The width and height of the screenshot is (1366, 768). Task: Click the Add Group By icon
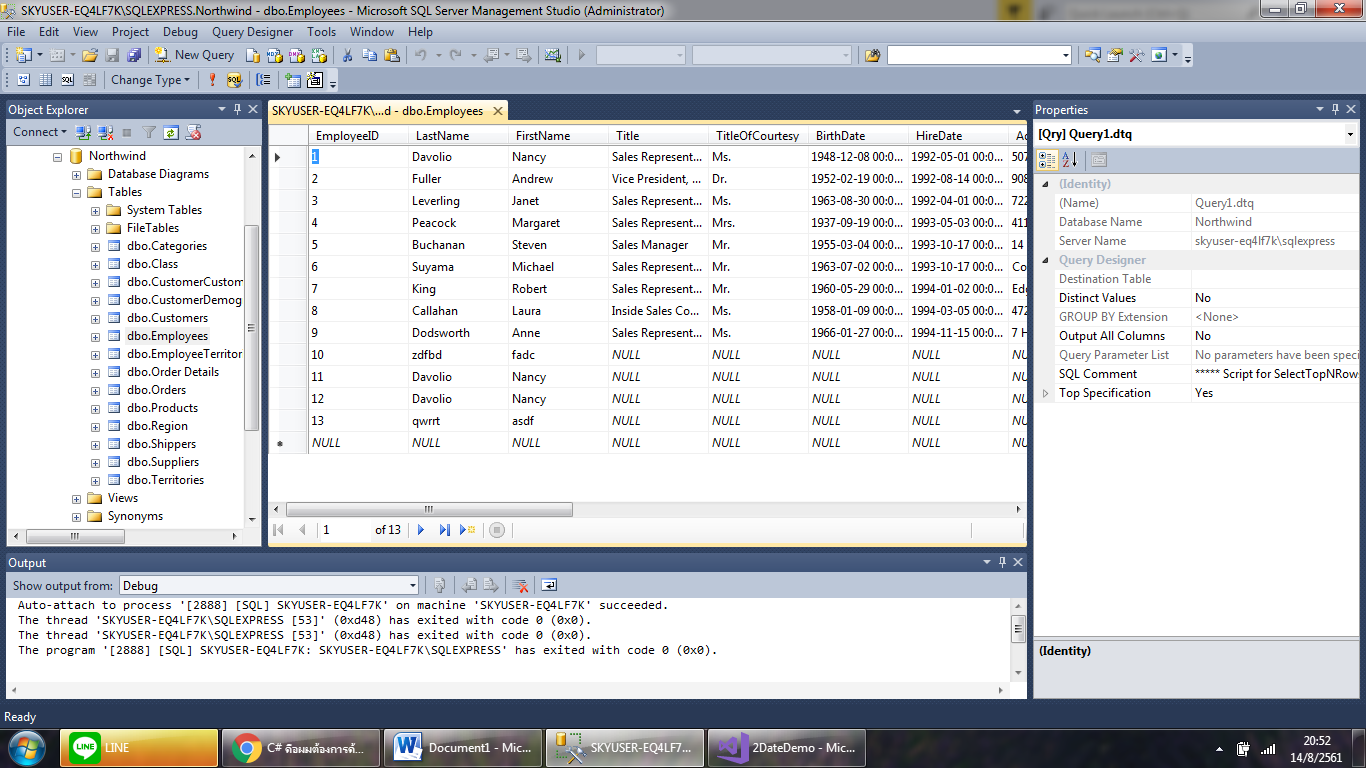pyautogui.click(x=263, y=80)
